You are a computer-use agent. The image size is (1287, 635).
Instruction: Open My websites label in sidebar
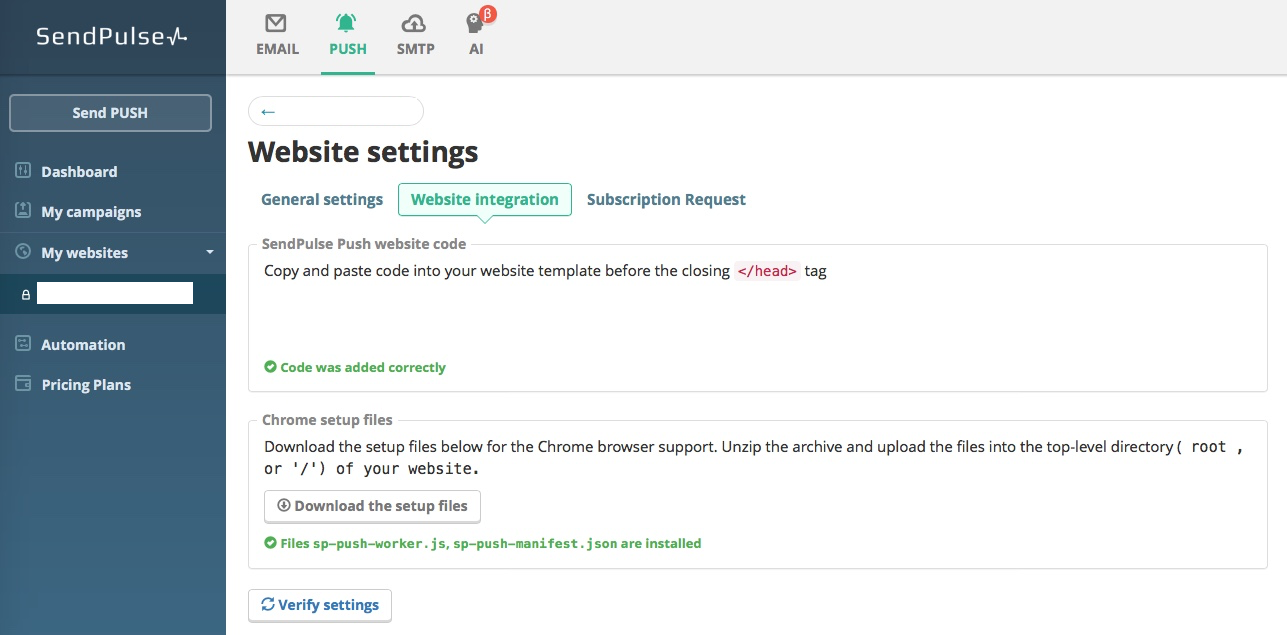[x=84, y=253]
